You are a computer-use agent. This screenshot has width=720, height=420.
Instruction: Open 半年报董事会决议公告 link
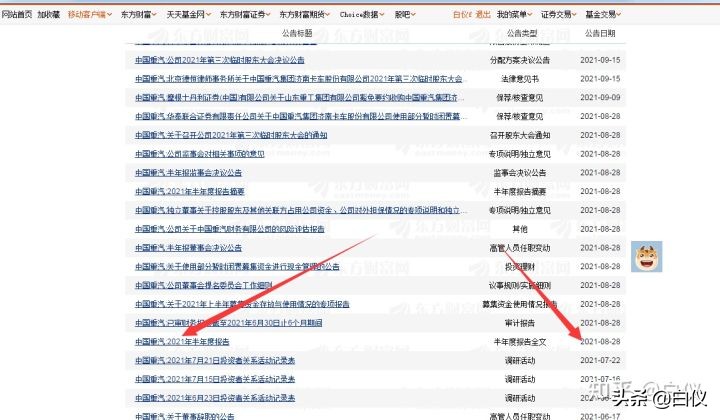point(188,248)
